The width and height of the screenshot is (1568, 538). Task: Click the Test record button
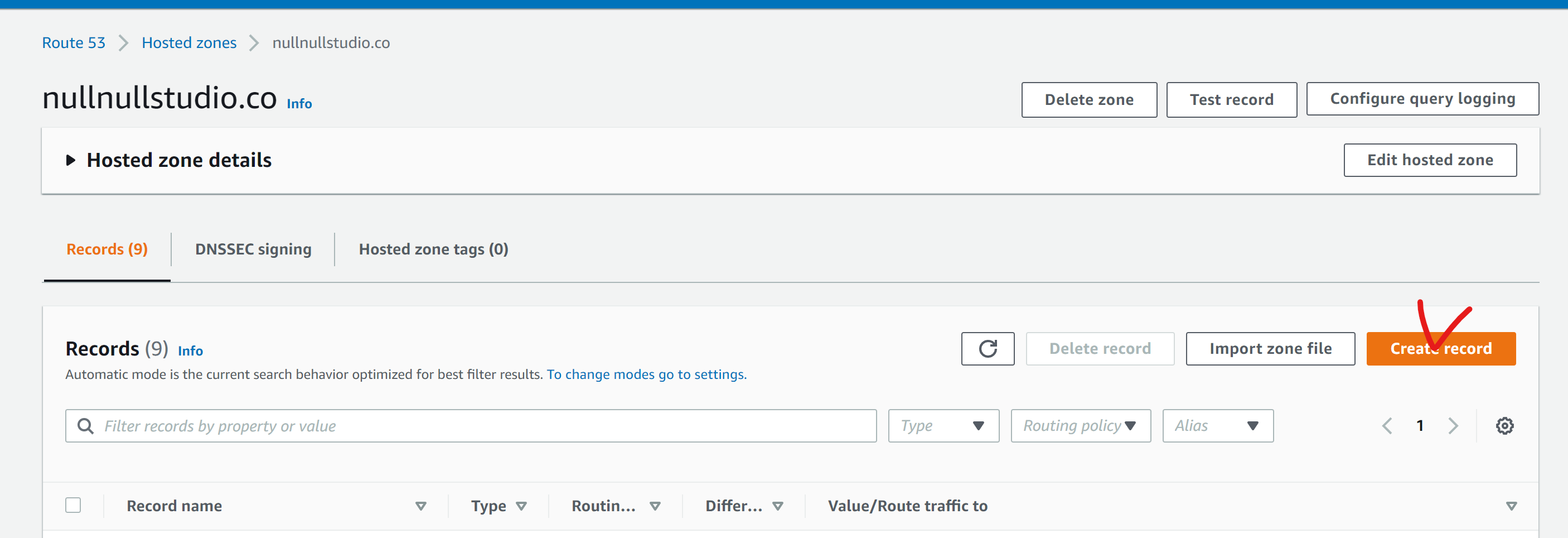(1231, 100)
